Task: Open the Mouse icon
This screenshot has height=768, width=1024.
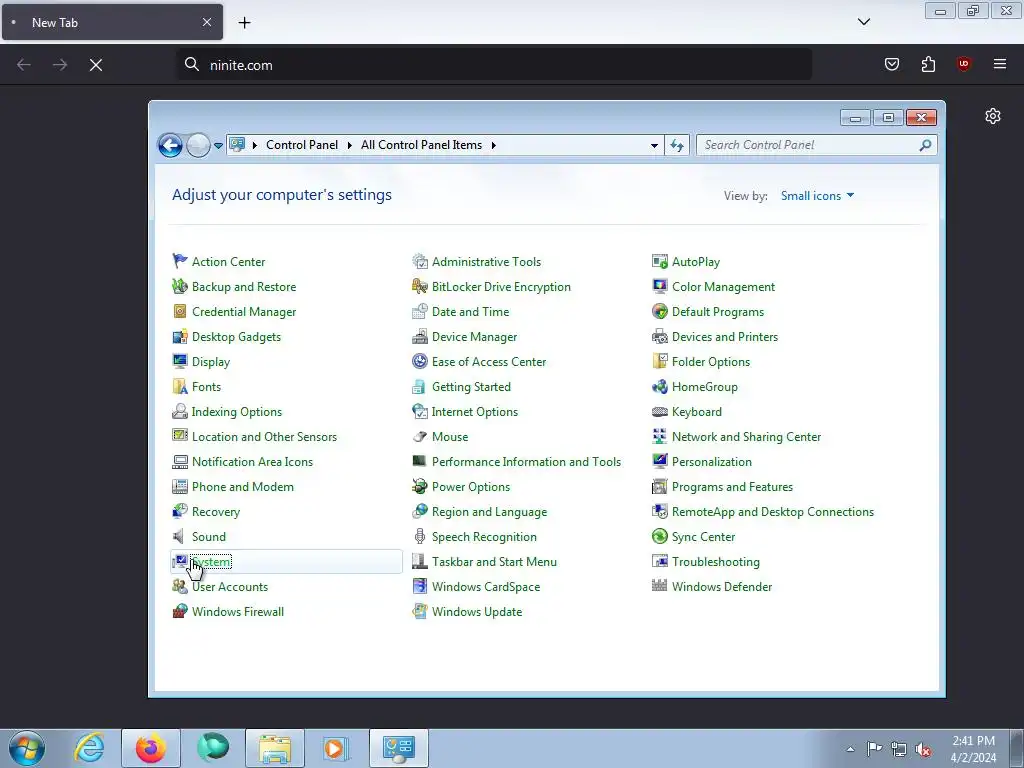Action: click(x=419, y=436)
